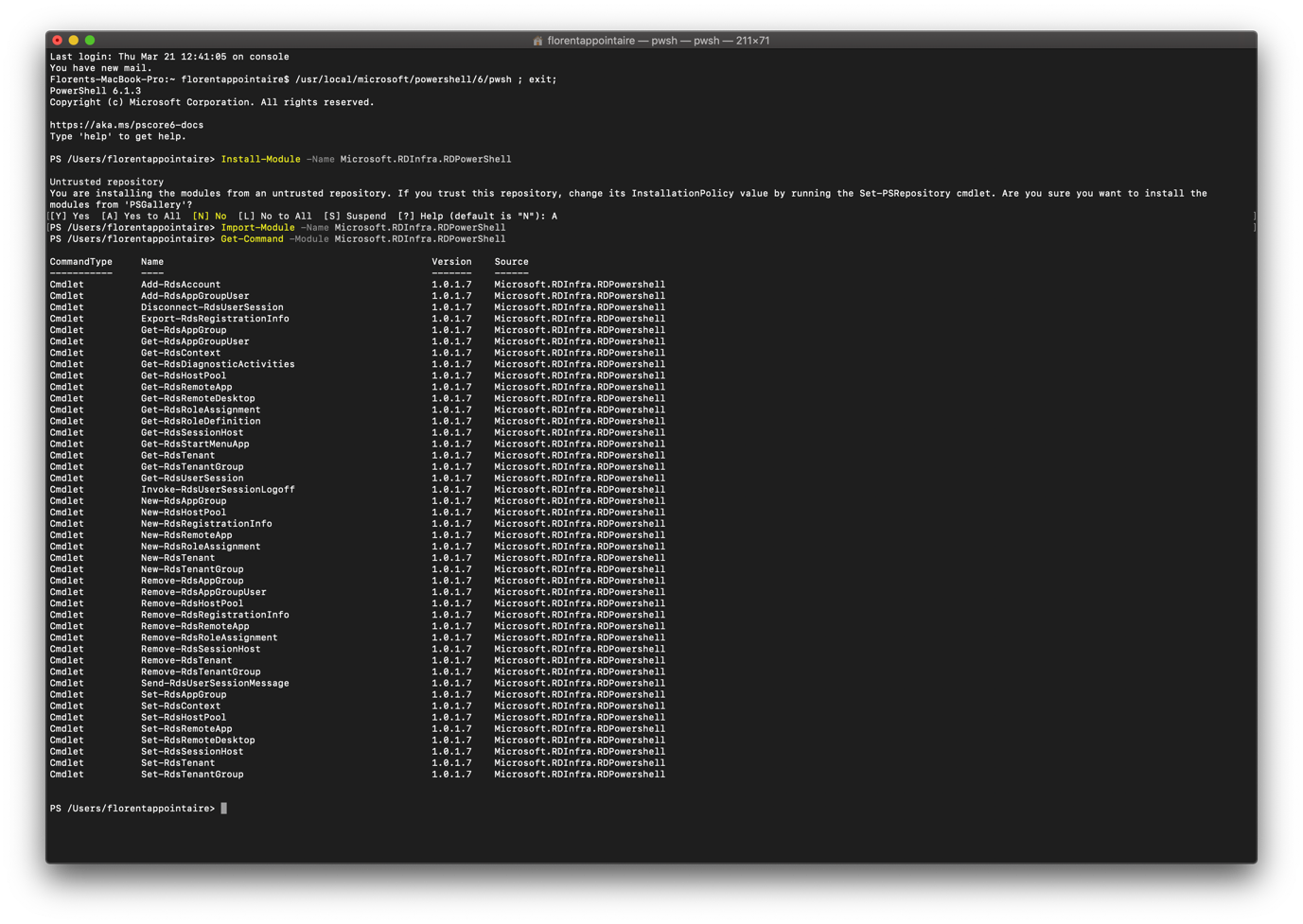Click Send-RdsUserSessionMessage cmdlet name

point(215,683)
